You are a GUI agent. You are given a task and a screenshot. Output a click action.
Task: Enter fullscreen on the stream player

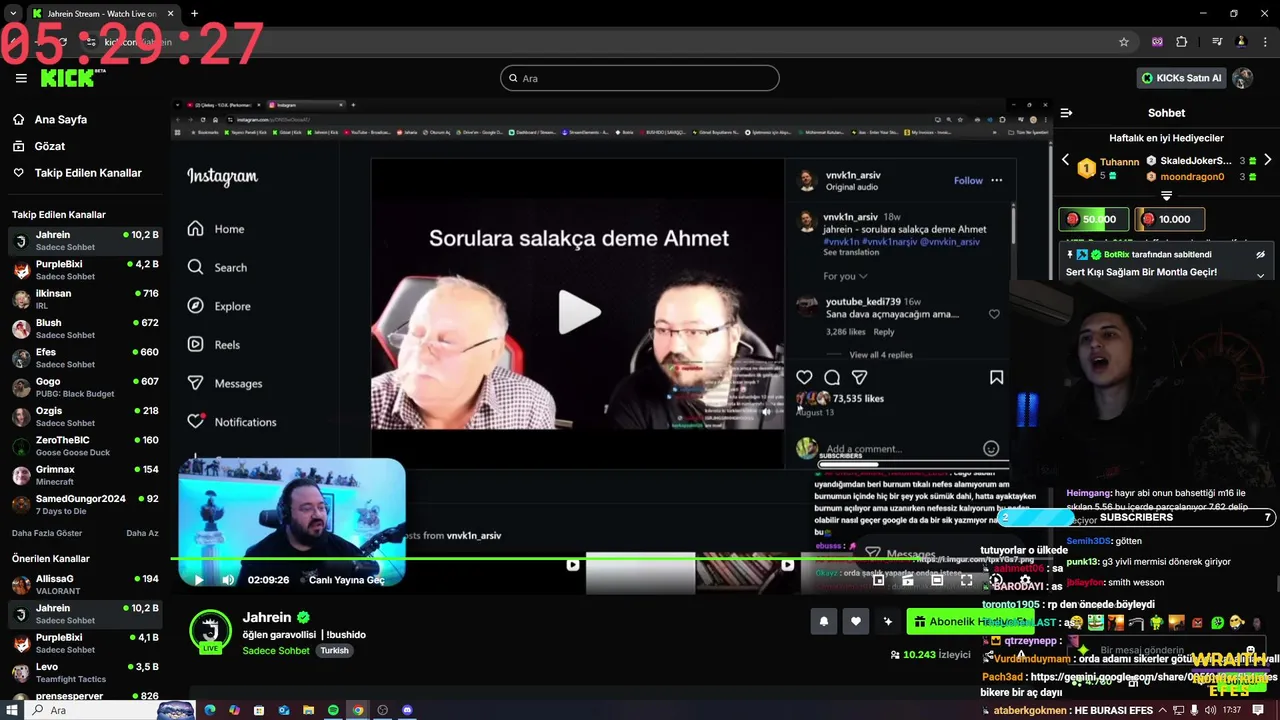coord(966,579)
